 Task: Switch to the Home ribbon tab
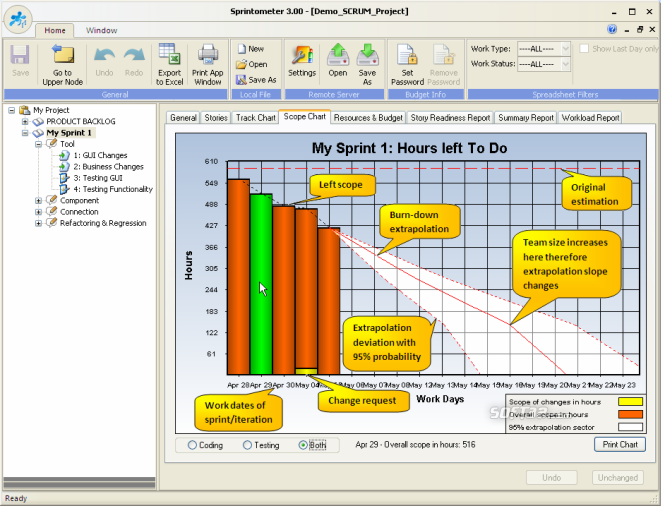tap(55, 31)
